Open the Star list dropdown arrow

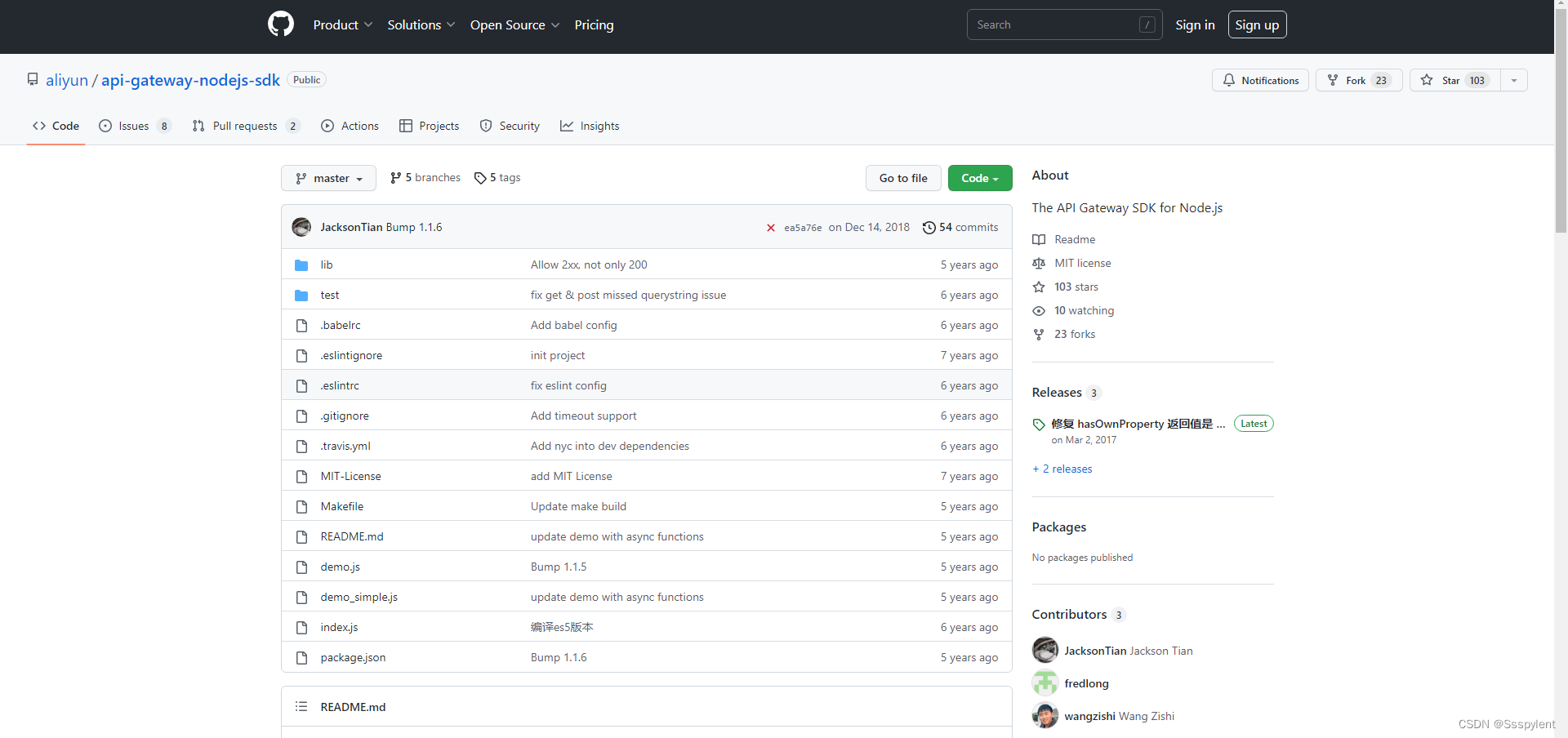1514,80
